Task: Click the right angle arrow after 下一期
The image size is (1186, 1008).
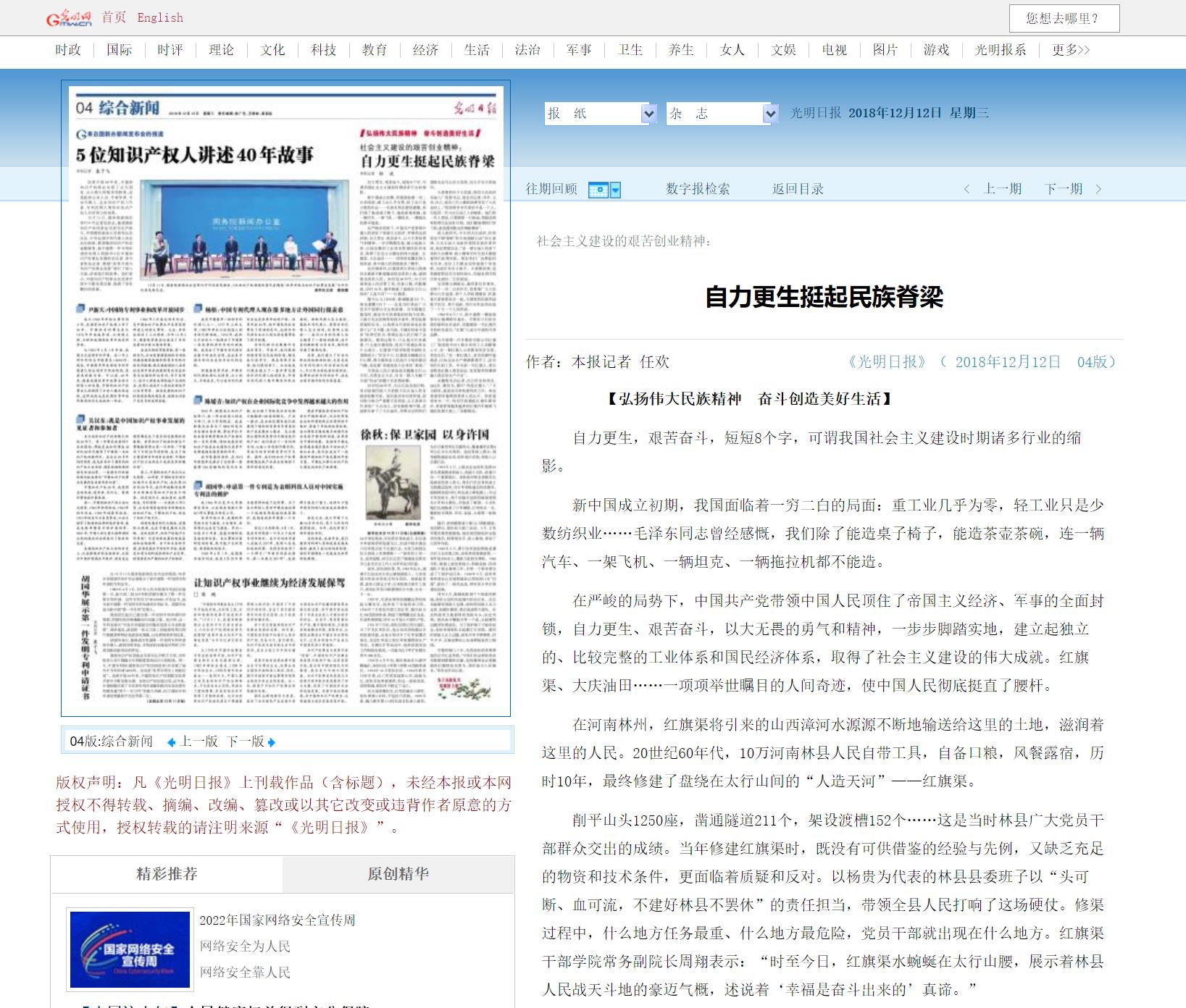Action: pyautogui.click(x=1100, y=188)
